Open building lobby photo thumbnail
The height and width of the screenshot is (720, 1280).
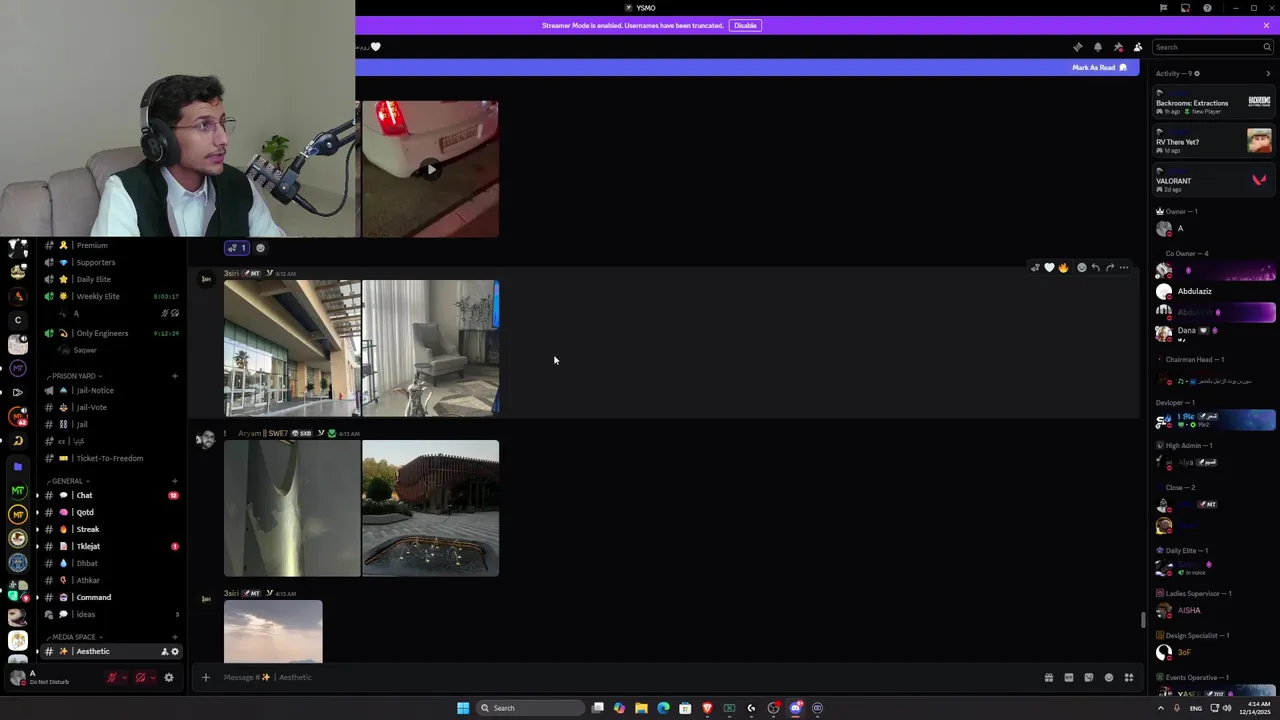coord(292,348)
